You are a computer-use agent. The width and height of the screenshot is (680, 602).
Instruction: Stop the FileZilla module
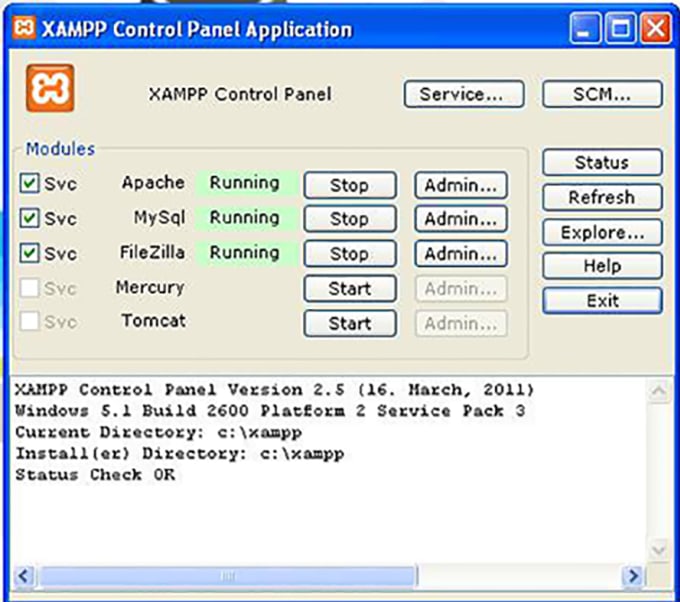pyautogui.click(x=350, y=254)
